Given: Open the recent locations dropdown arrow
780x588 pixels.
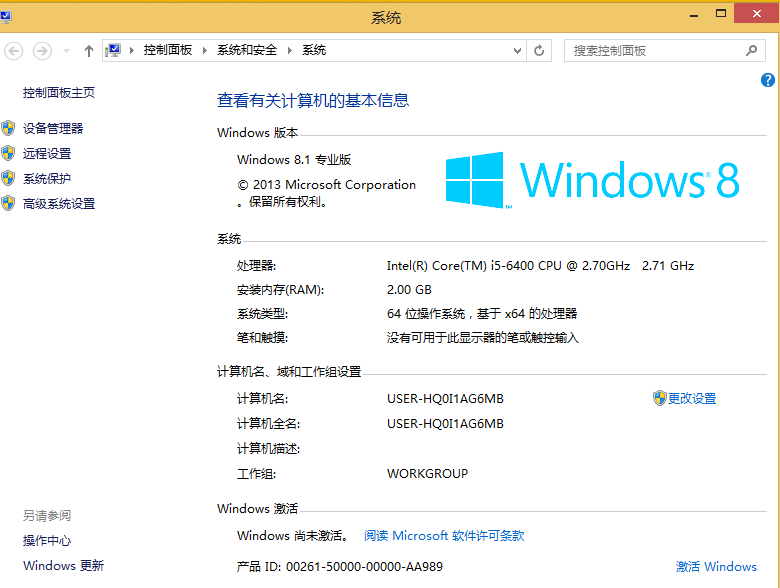Looking at the screenshot, I should coord(67,50).
